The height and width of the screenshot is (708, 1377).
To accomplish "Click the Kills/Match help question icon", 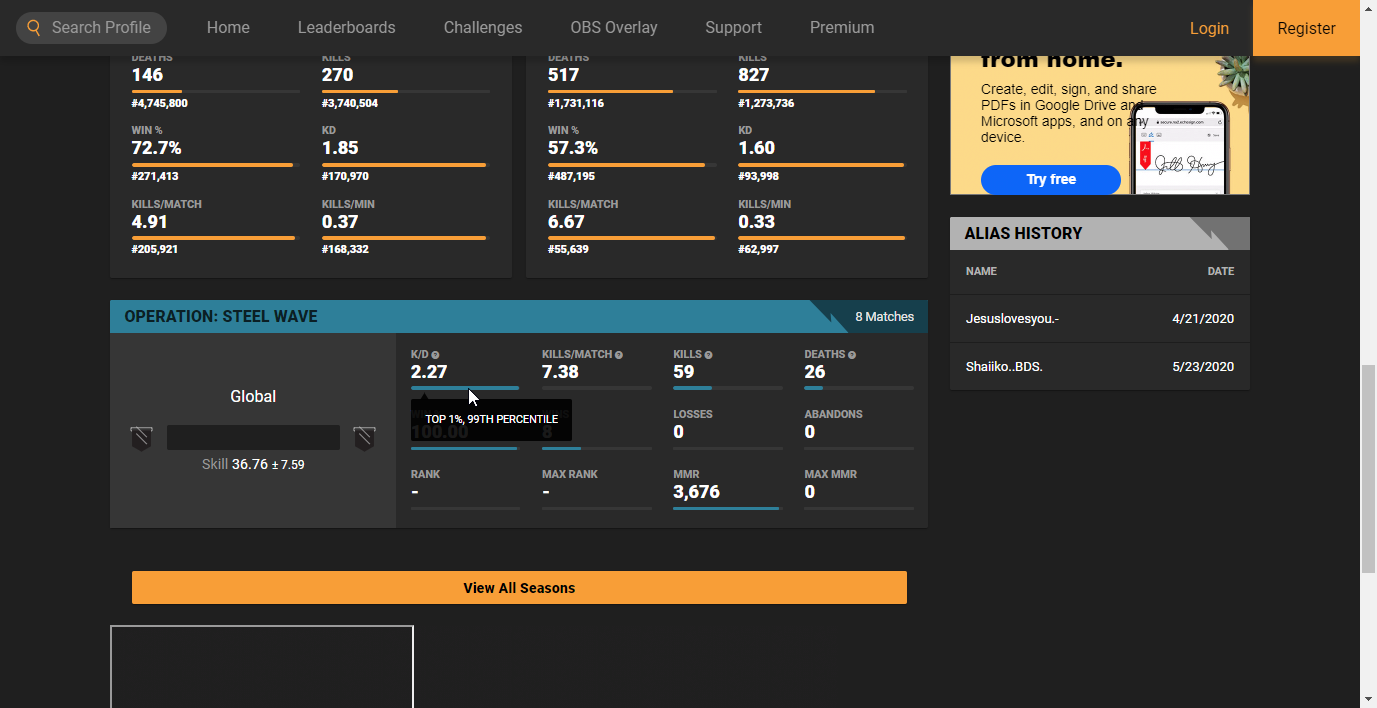I will click(x=619, y=355).
